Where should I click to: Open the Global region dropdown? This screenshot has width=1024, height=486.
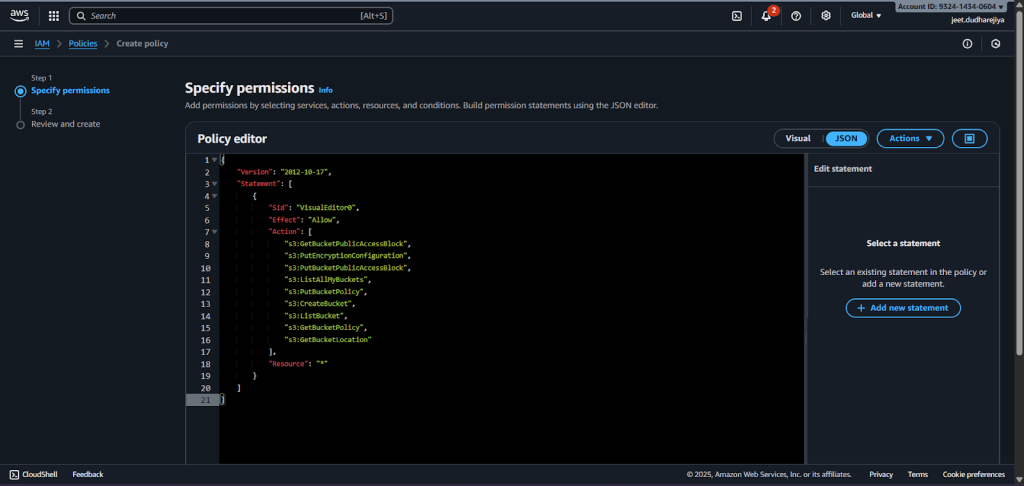click(x=866, y=16)
